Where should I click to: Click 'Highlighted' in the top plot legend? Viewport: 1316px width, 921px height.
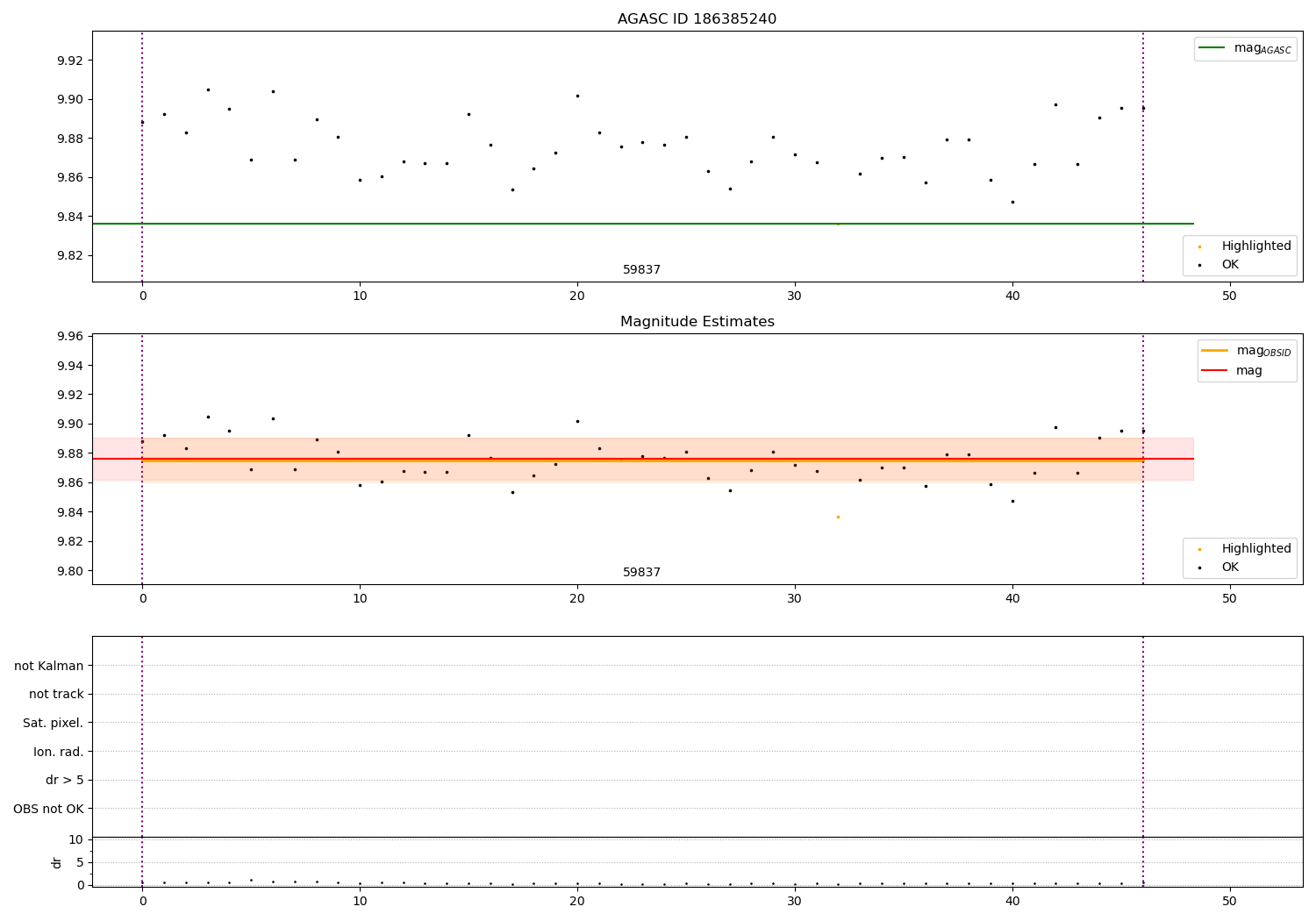1256,246
